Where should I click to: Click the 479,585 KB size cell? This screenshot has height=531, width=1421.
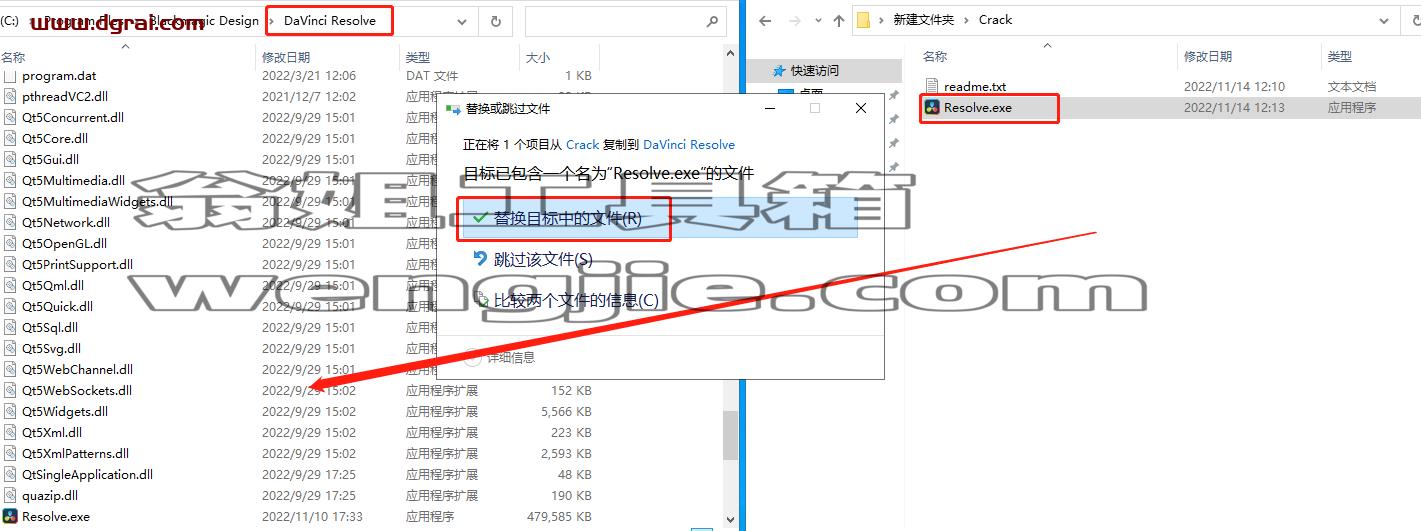(559, 517)
